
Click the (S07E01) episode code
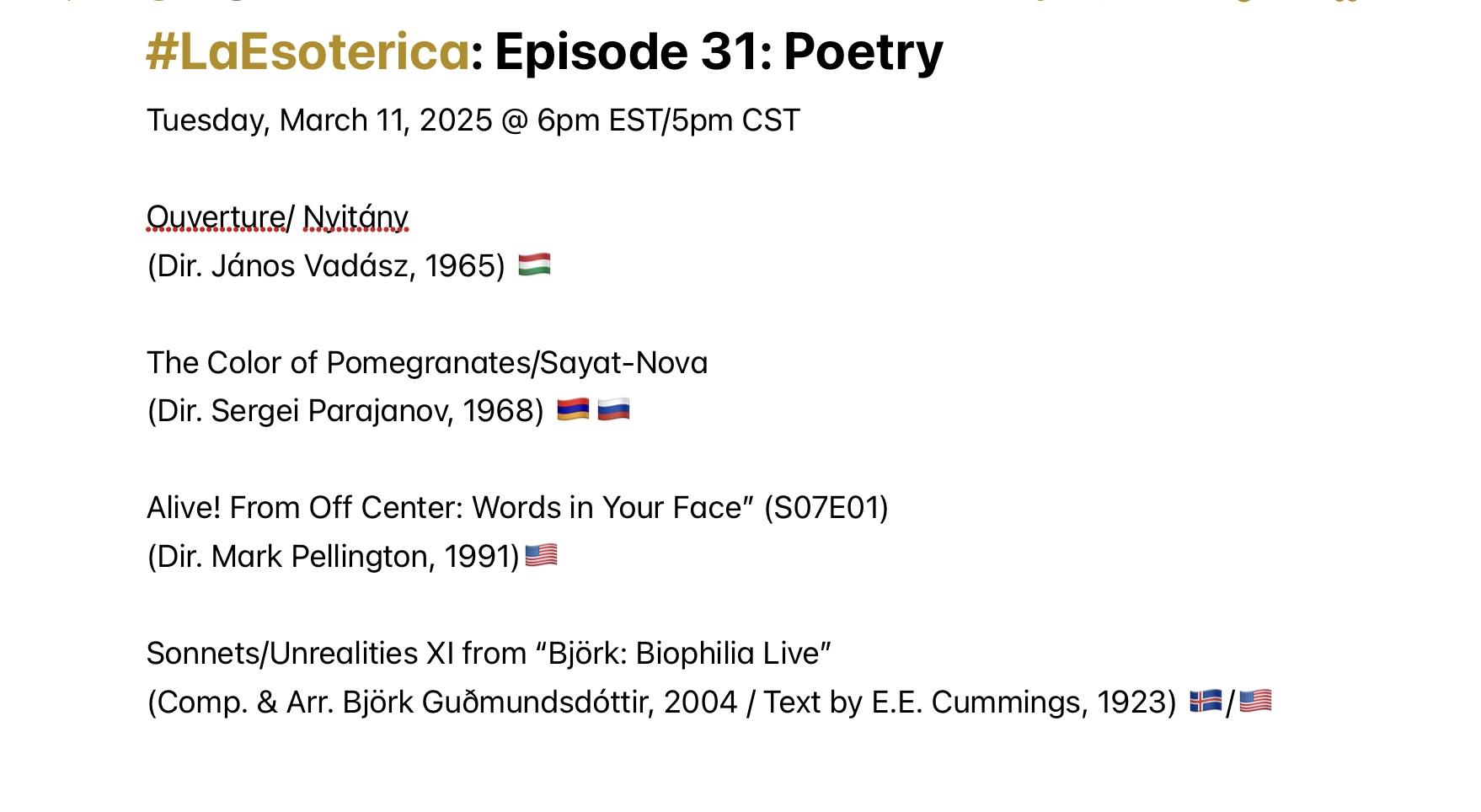pos(826,508)
